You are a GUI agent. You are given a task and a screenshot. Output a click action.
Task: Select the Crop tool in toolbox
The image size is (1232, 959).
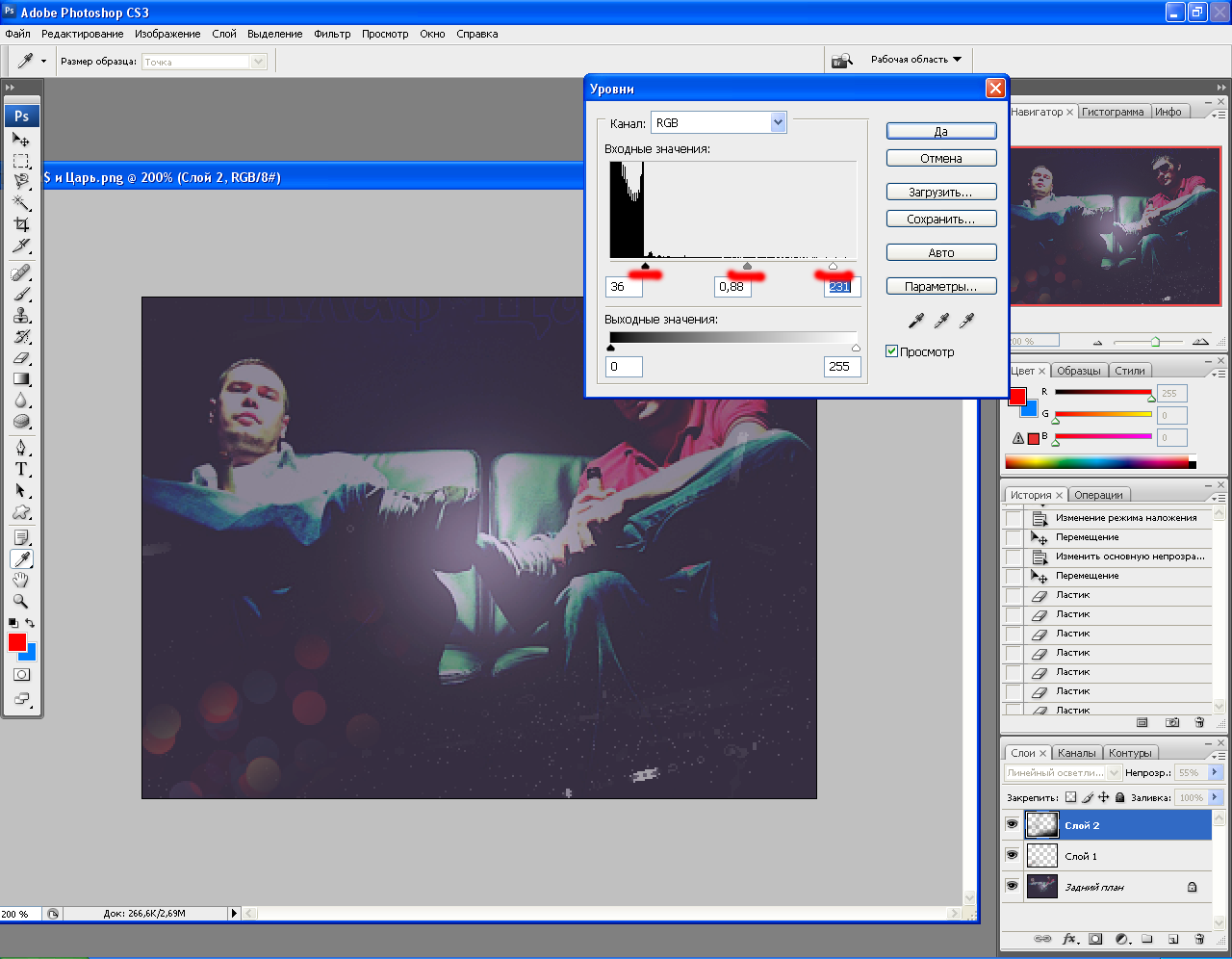tap(21, 224)
